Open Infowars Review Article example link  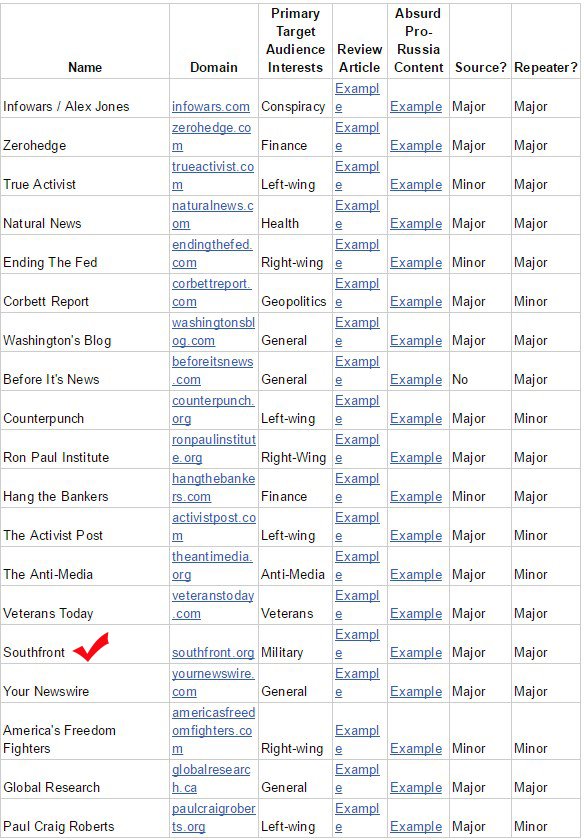(x=357, y=98)
